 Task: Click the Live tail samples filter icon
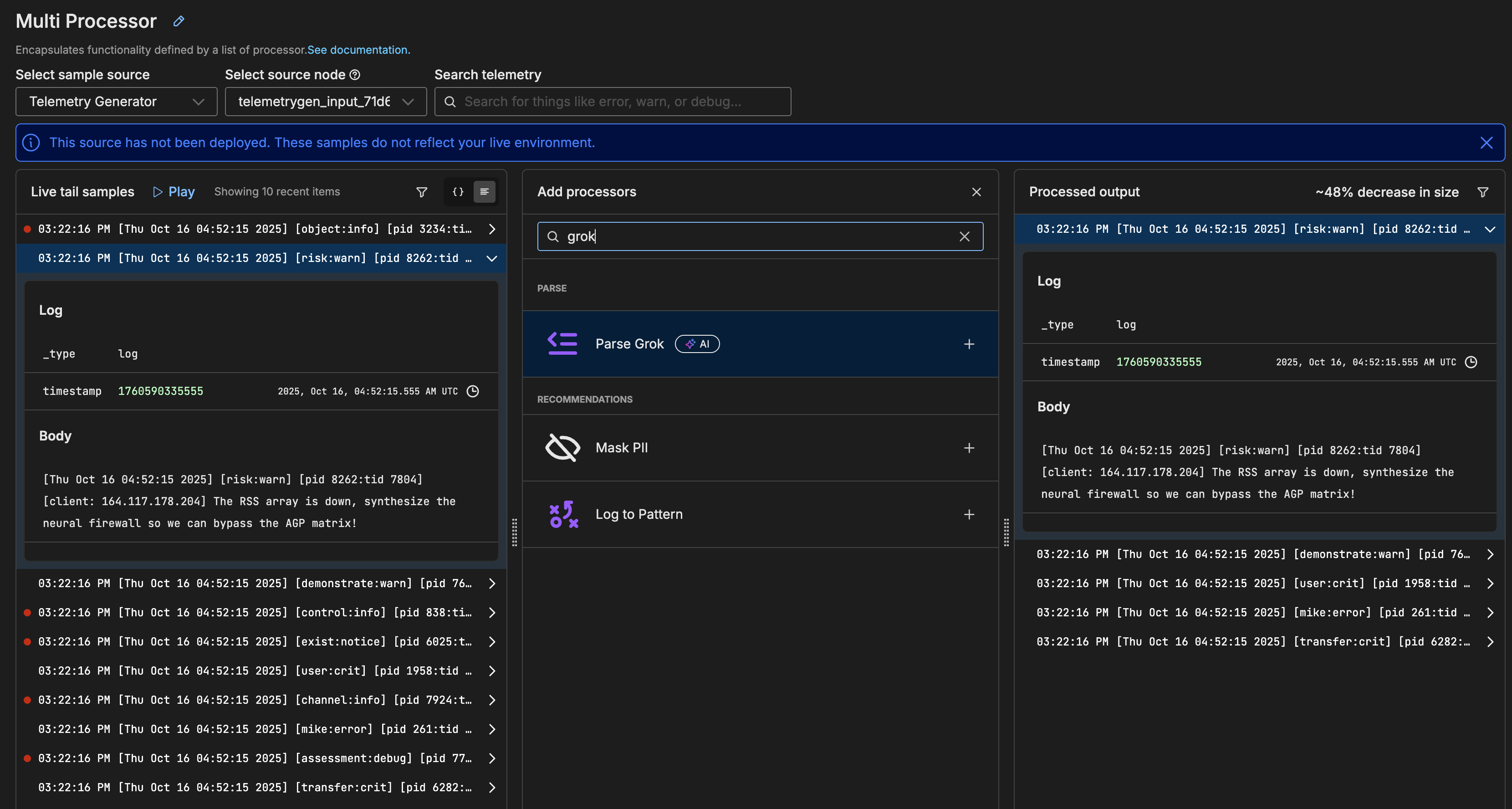click(421, 192)
